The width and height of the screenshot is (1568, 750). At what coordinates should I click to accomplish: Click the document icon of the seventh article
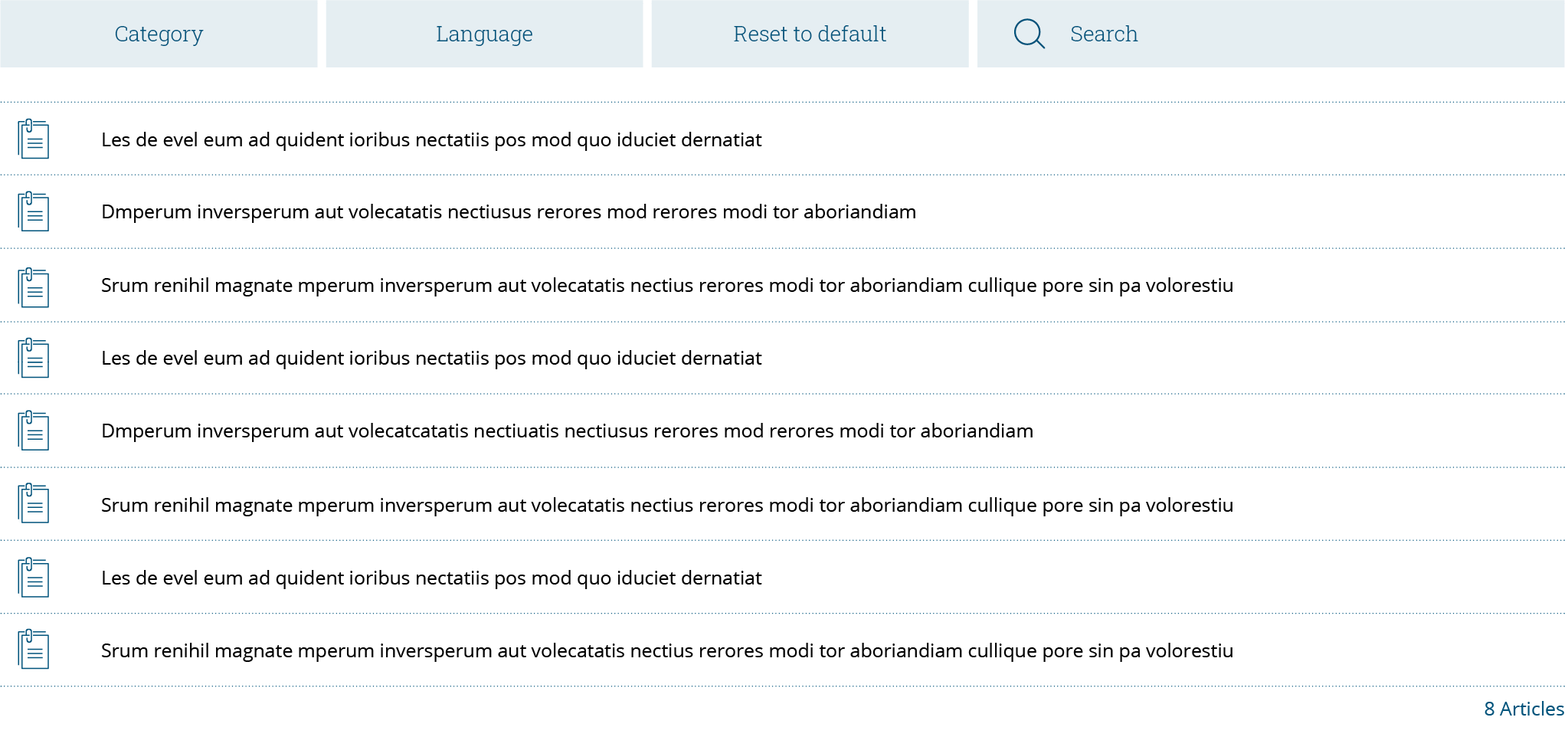pos(34,578)
